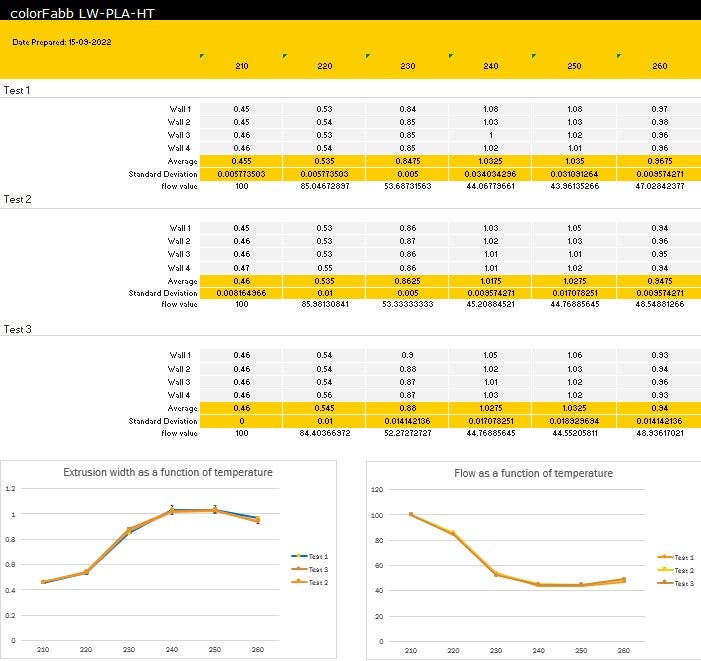
Task: Click the Test 2 Average row label
Action: pyautogui.click(x=182, y=281)
